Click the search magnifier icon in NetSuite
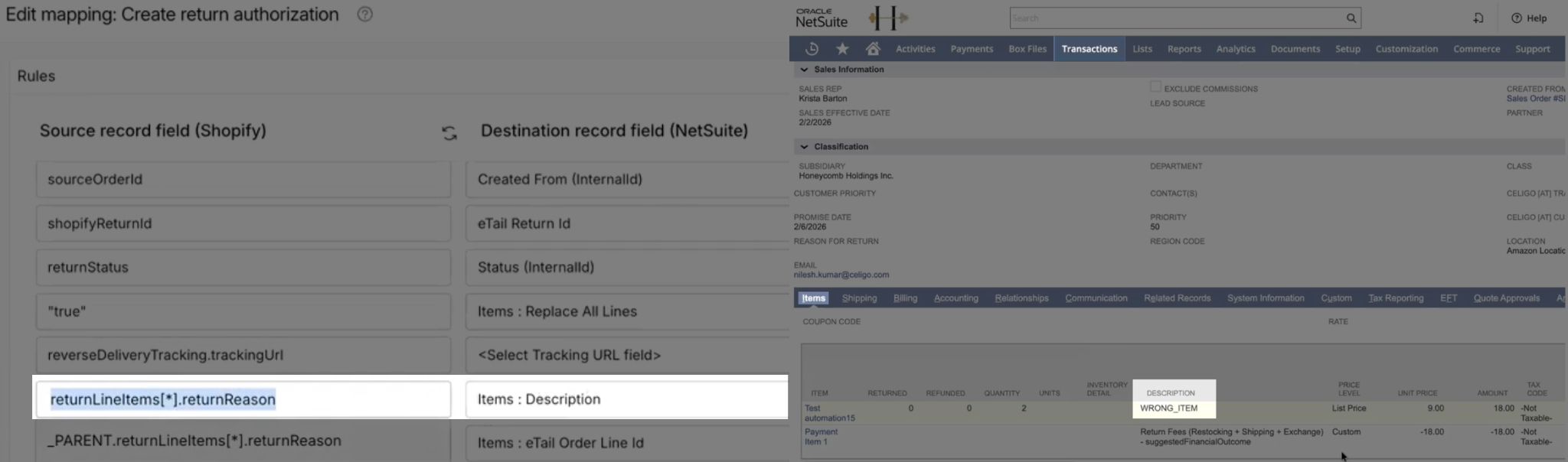 (x=1351, y=18)
